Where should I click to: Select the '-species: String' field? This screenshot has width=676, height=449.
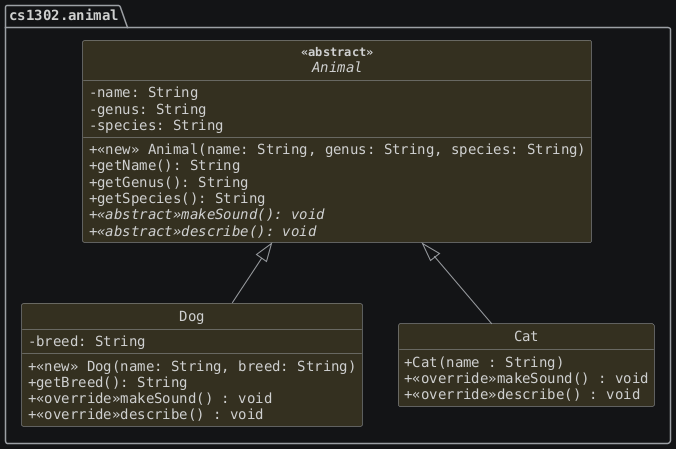click(156, 126)
